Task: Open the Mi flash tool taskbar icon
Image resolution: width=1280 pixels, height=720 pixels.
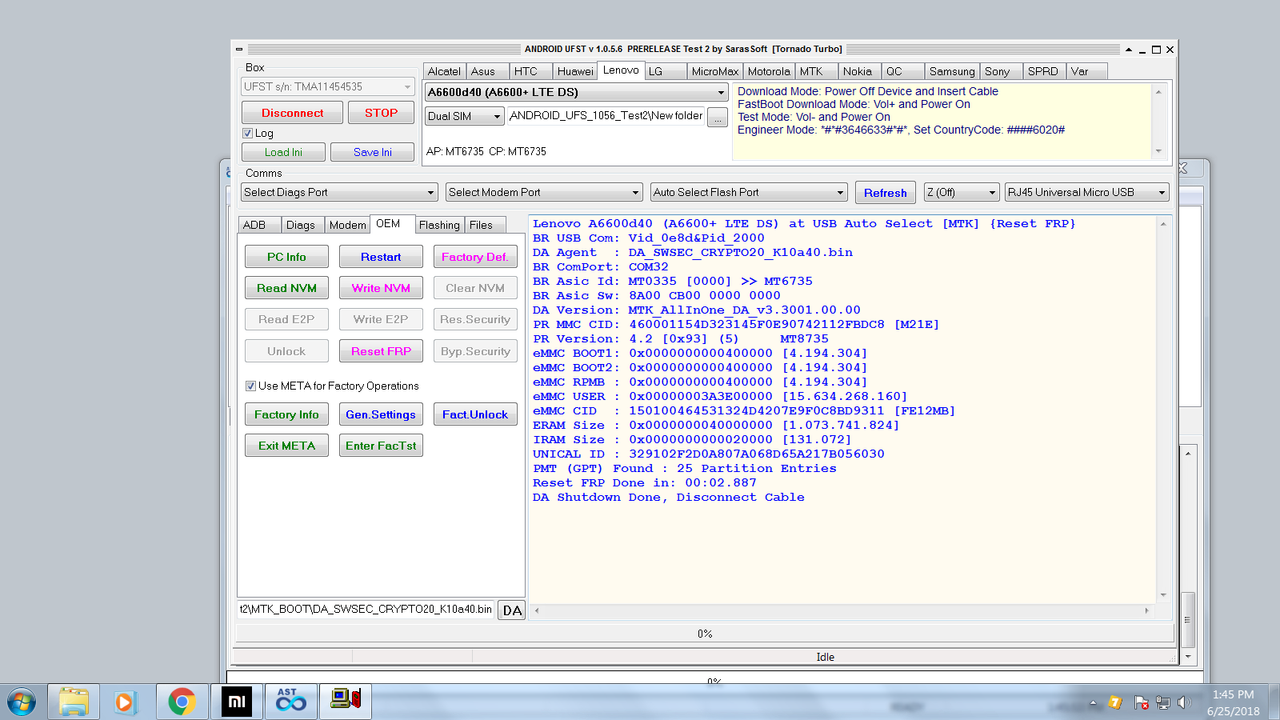Action: [x=236, y=701]
